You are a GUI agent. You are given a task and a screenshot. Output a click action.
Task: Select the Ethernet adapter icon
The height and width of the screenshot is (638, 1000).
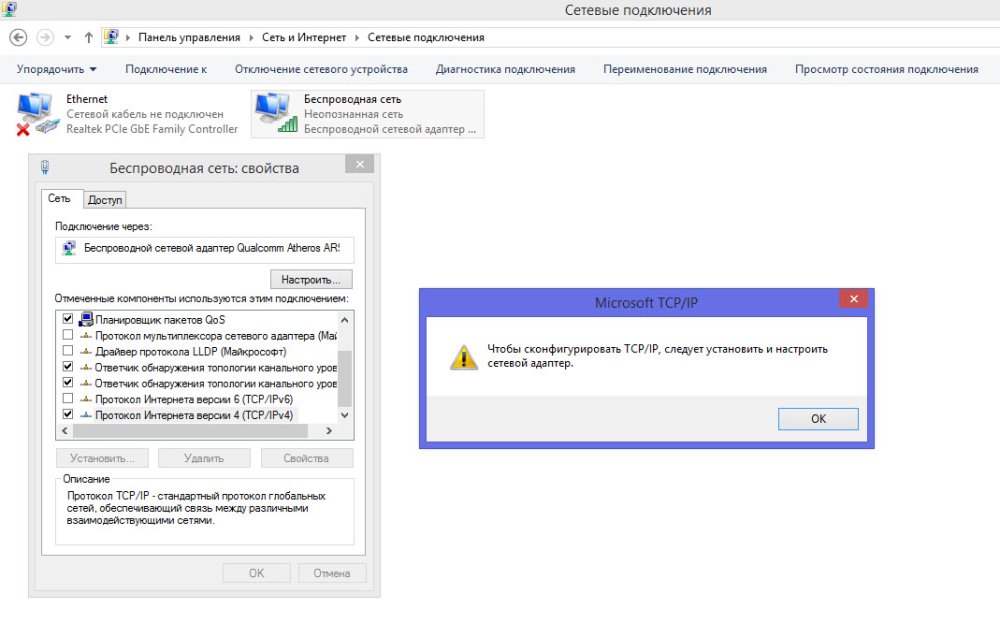[38, 113]
